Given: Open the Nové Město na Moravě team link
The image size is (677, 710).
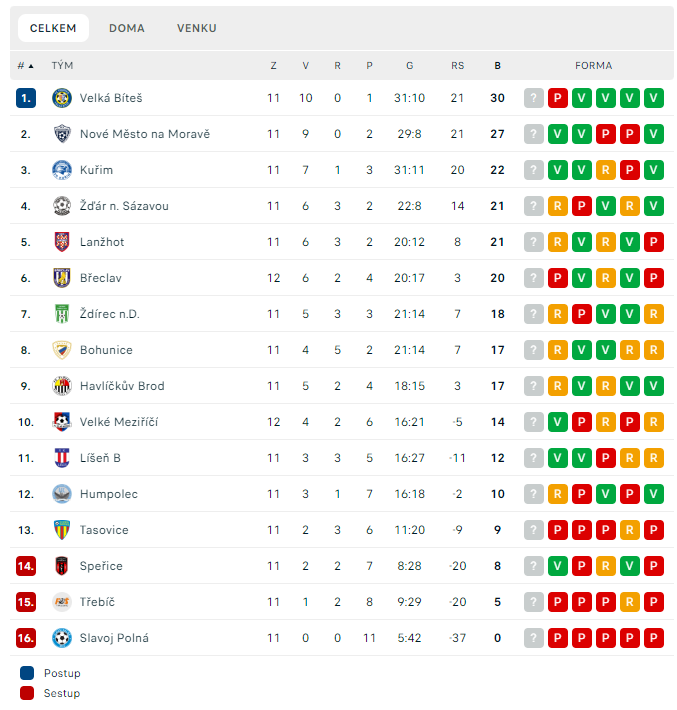Looking at the screenshot, I should (x=145, y=134).
